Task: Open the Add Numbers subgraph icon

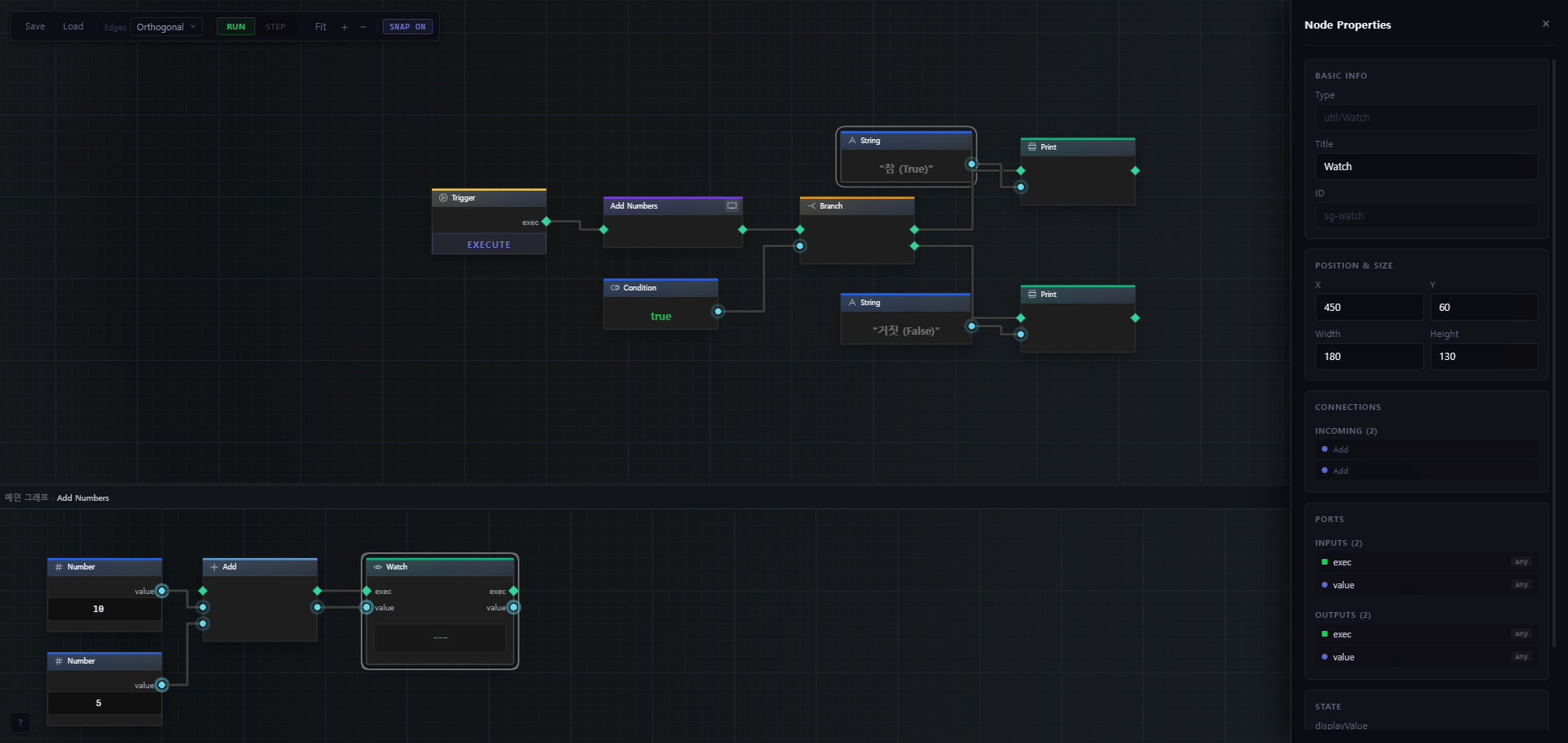Action: pyautogui.click(x=732, y=206)
